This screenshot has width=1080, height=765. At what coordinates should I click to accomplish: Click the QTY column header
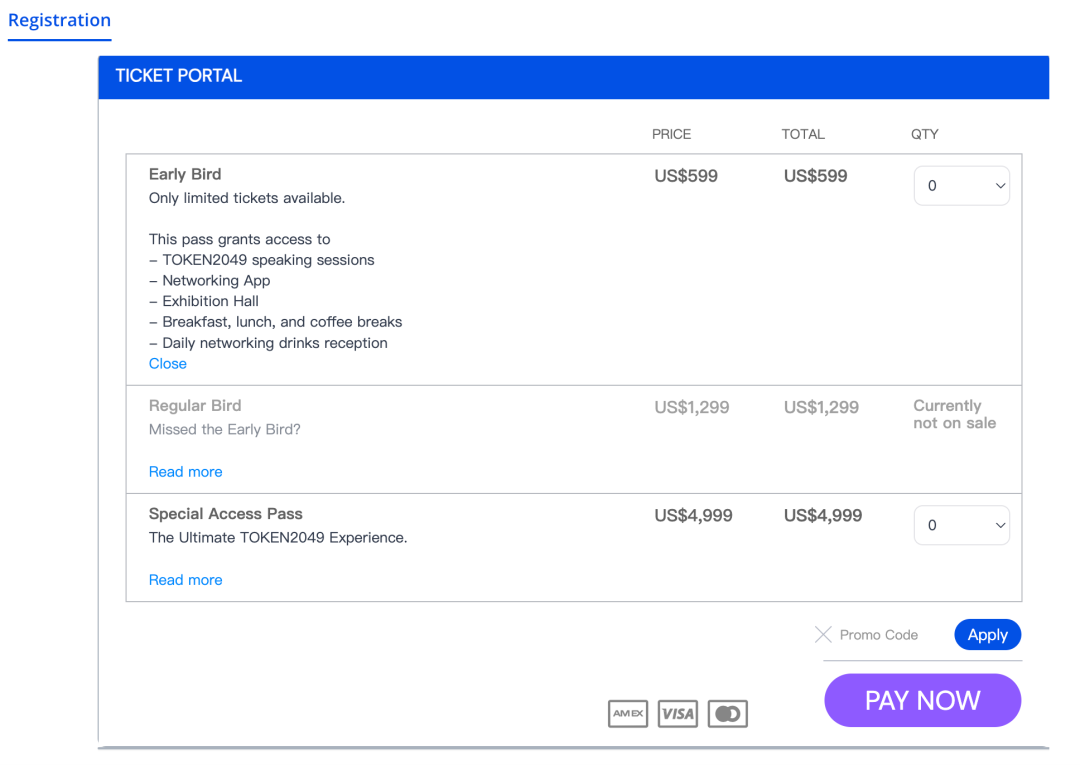[924, 134]
